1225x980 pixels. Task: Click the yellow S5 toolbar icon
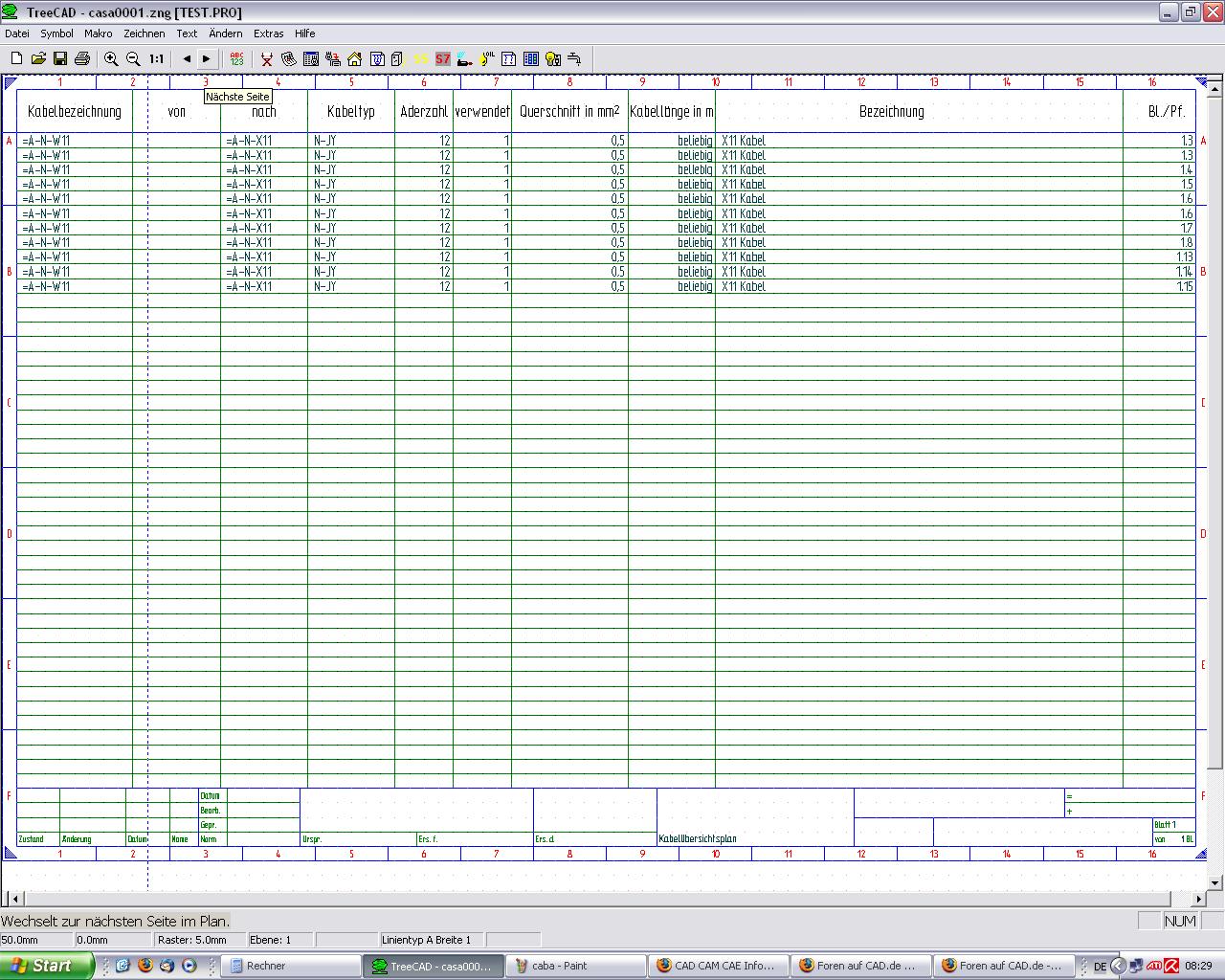coord(421,58)
